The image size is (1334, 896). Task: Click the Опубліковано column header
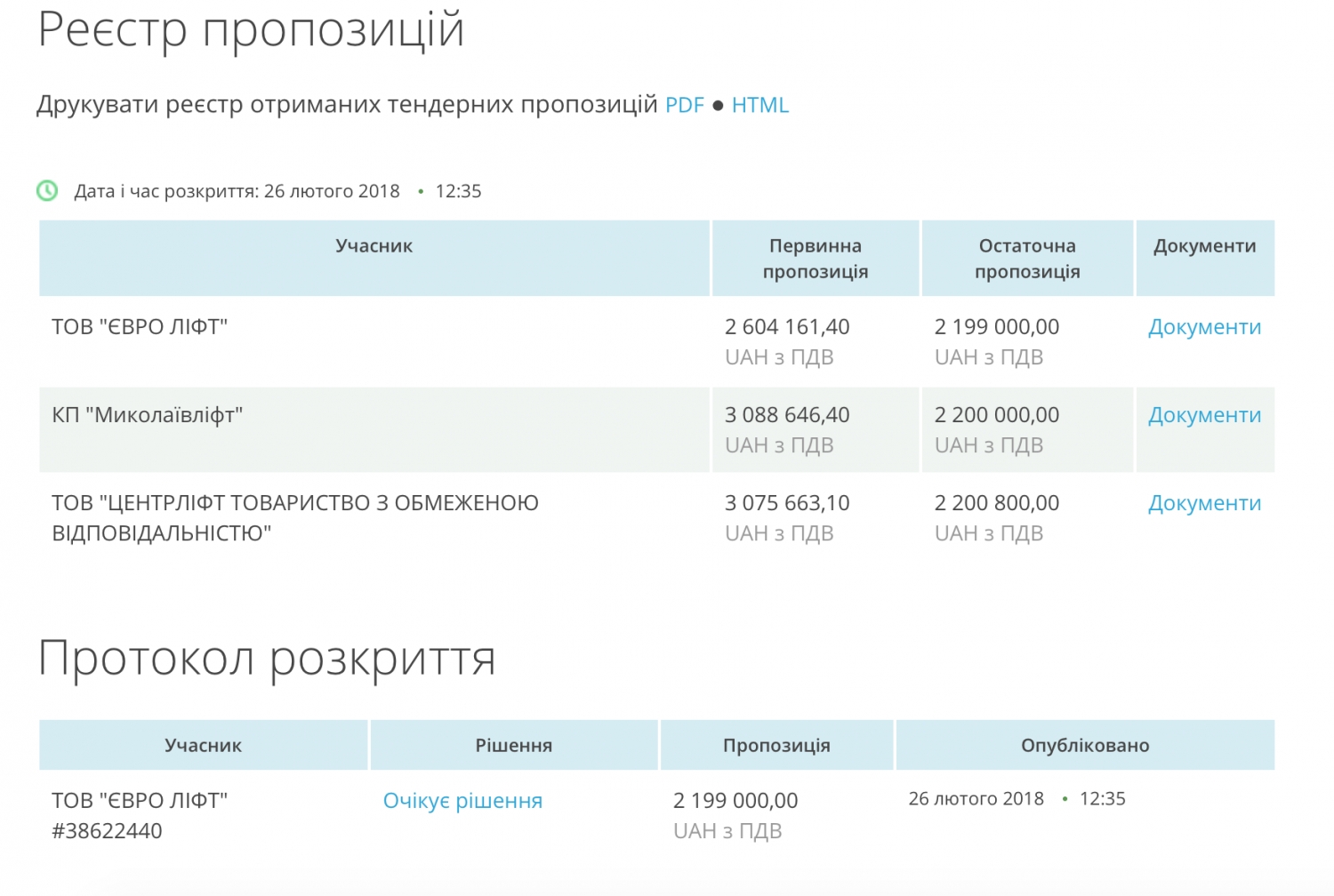click(1084, 746)
